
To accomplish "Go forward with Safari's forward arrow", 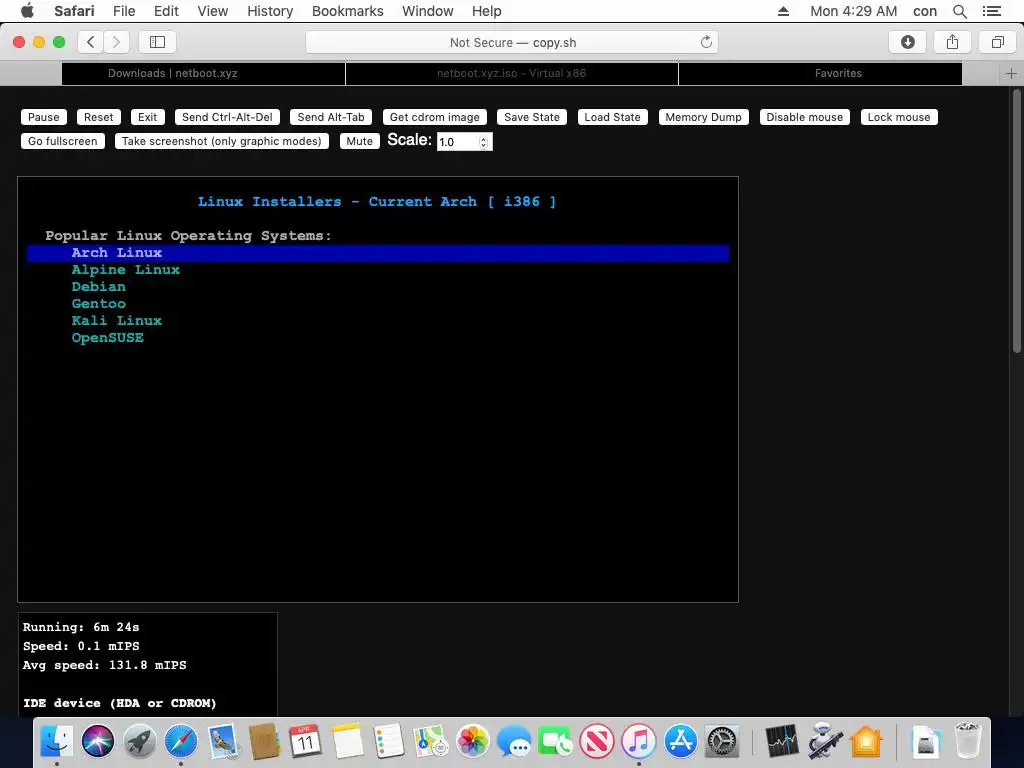I will (116, 42).
